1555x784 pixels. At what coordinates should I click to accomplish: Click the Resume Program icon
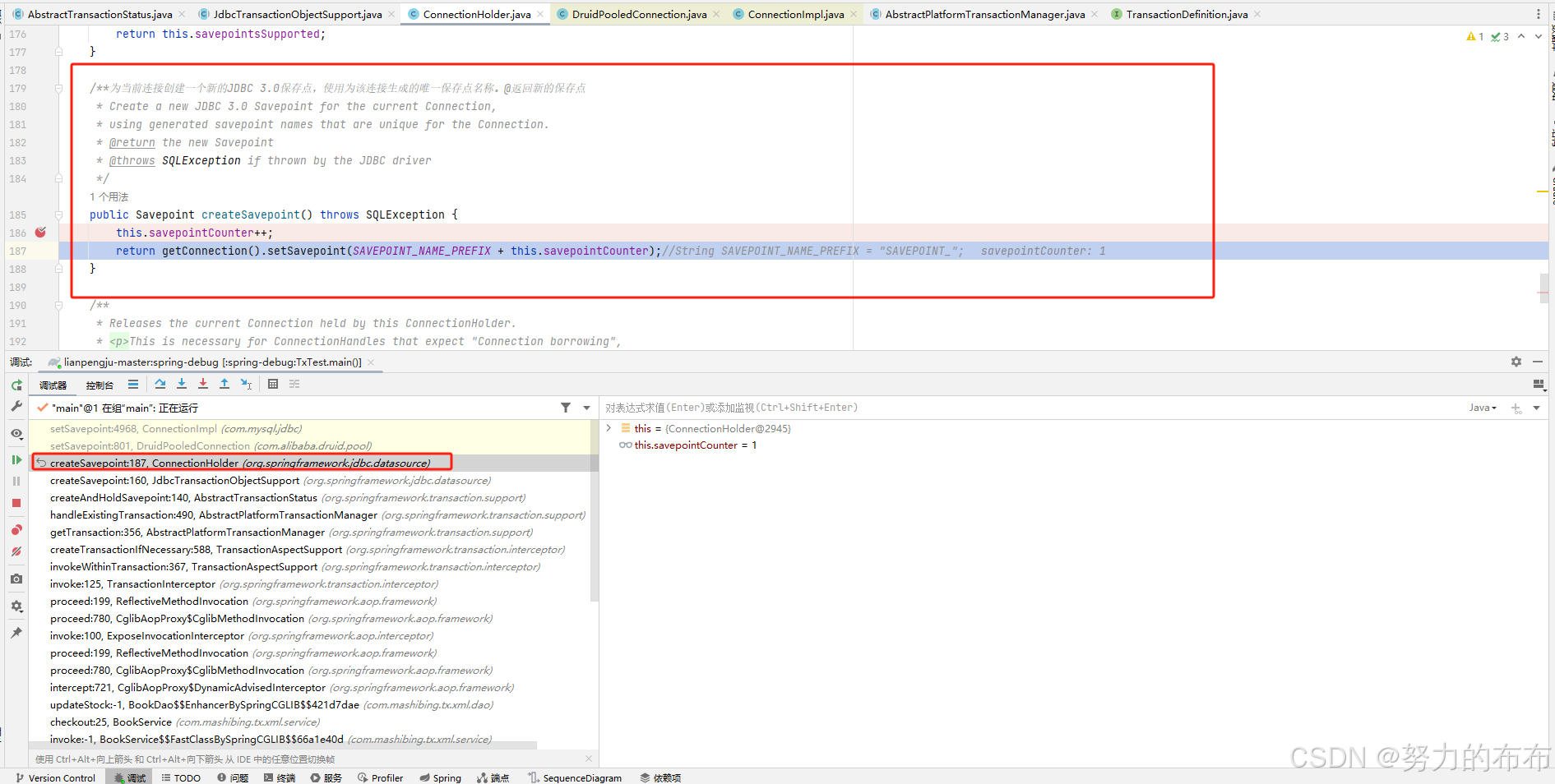(x=16, y=460)
